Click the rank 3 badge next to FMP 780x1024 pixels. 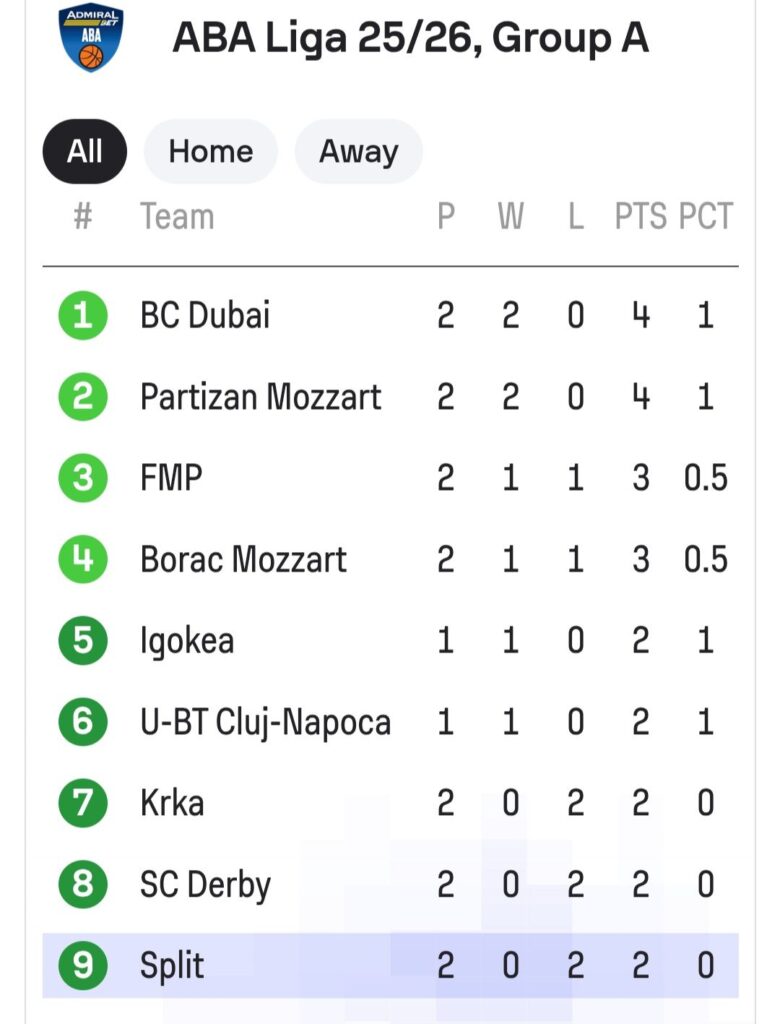pos(83,478)
